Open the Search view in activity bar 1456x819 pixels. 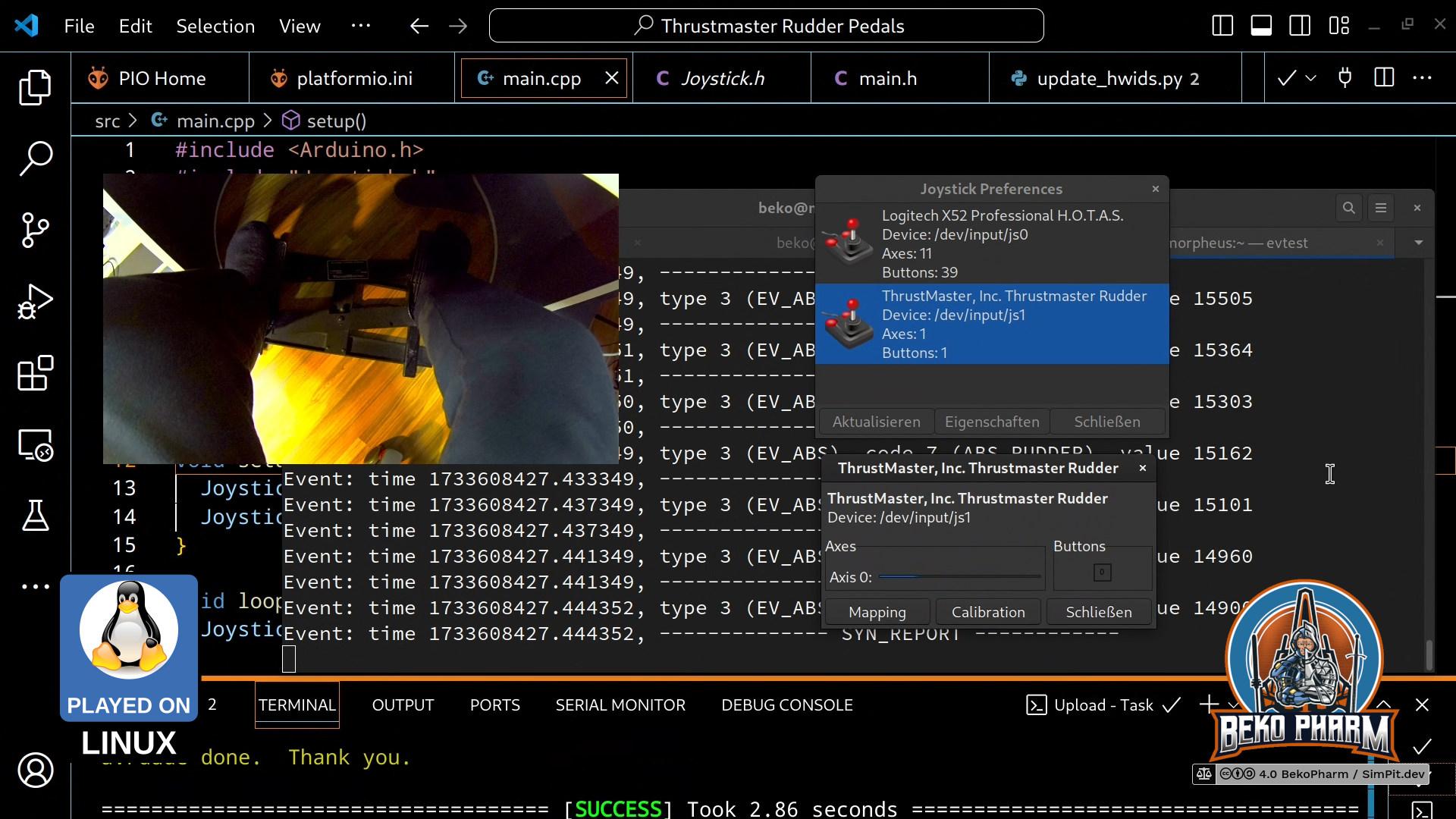(35, 158)
